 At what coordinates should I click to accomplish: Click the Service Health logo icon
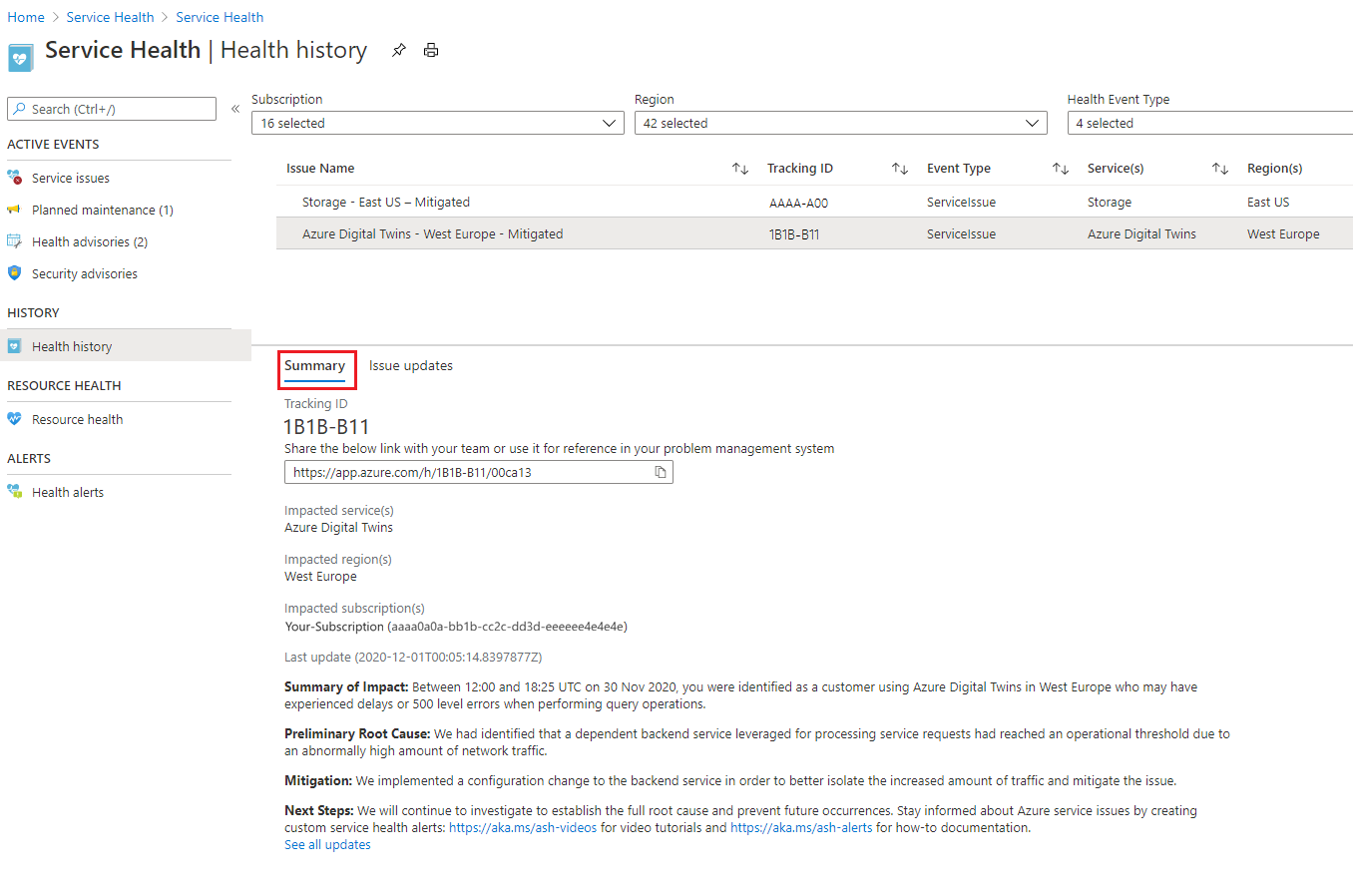pos(20,58)
